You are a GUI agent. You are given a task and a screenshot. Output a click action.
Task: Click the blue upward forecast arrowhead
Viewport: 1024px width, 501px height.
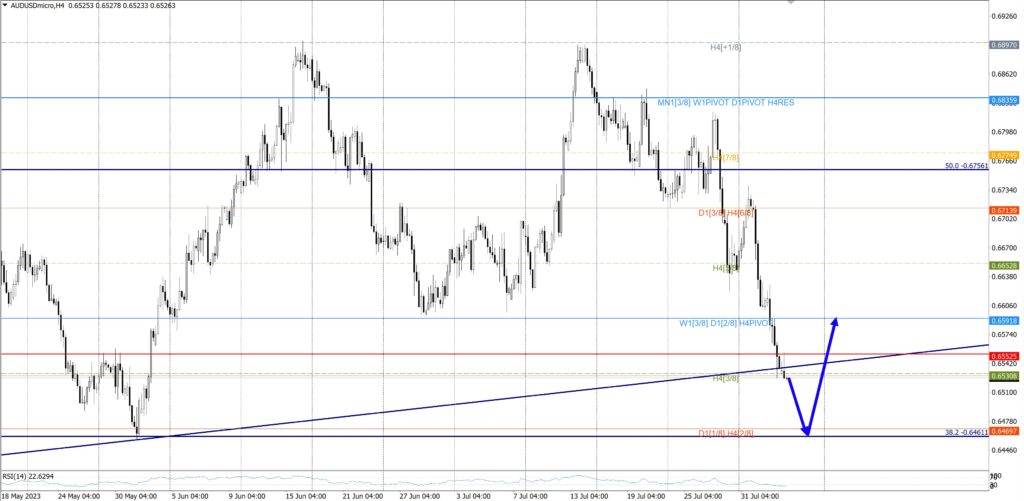(x=834, y=321)
